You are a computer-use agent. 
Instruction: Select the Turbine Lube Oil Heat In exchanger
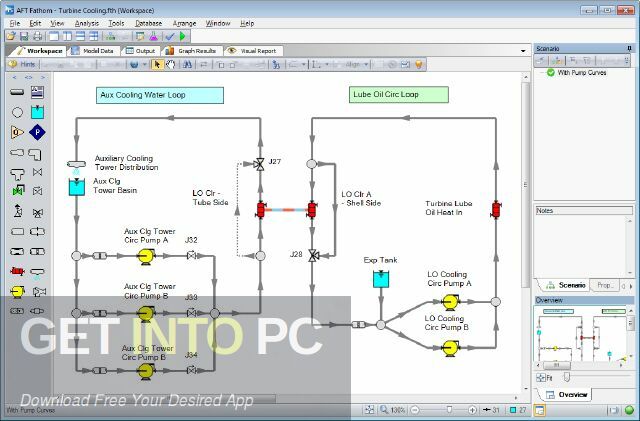coord(496,209)
